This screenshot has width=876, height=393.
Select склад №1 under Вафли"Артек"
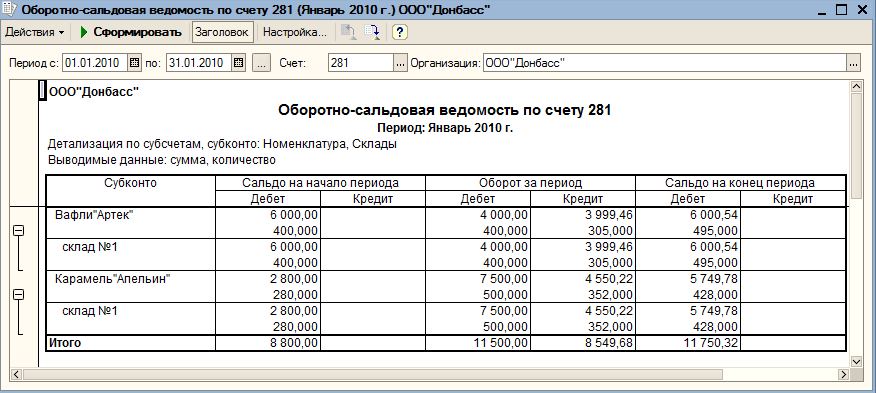point(90,247)
